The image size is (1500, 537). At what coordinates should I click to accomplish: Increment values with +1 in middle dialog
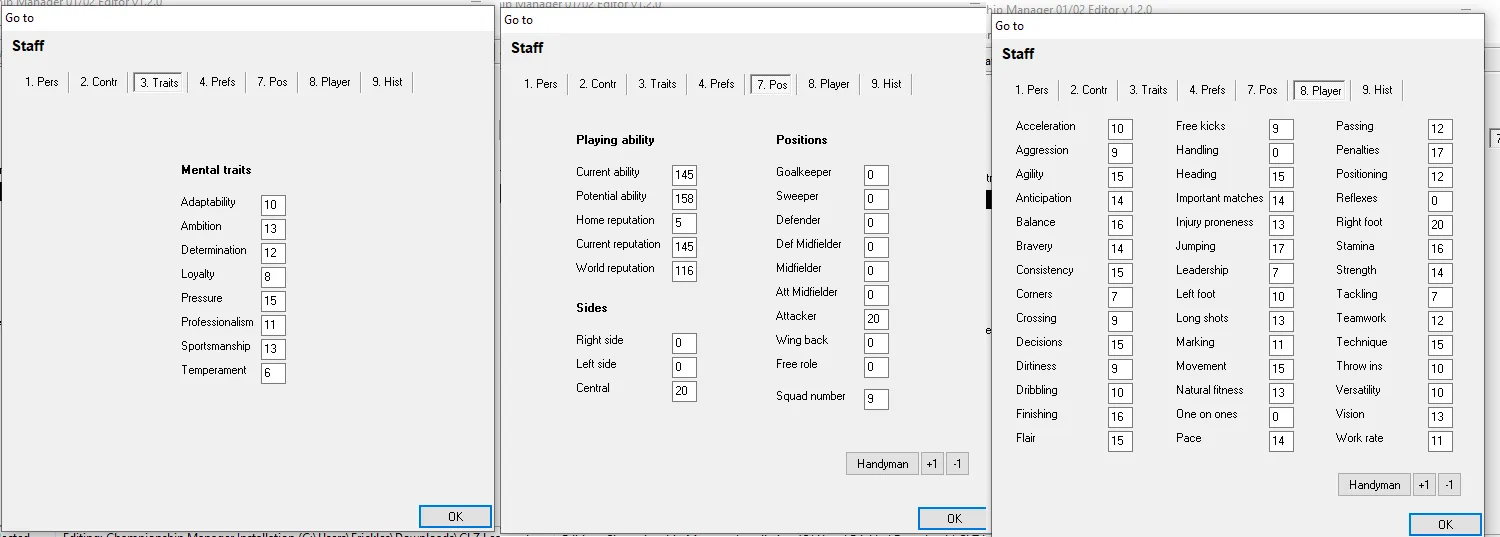pyautogui.click(x=932, y=464)
